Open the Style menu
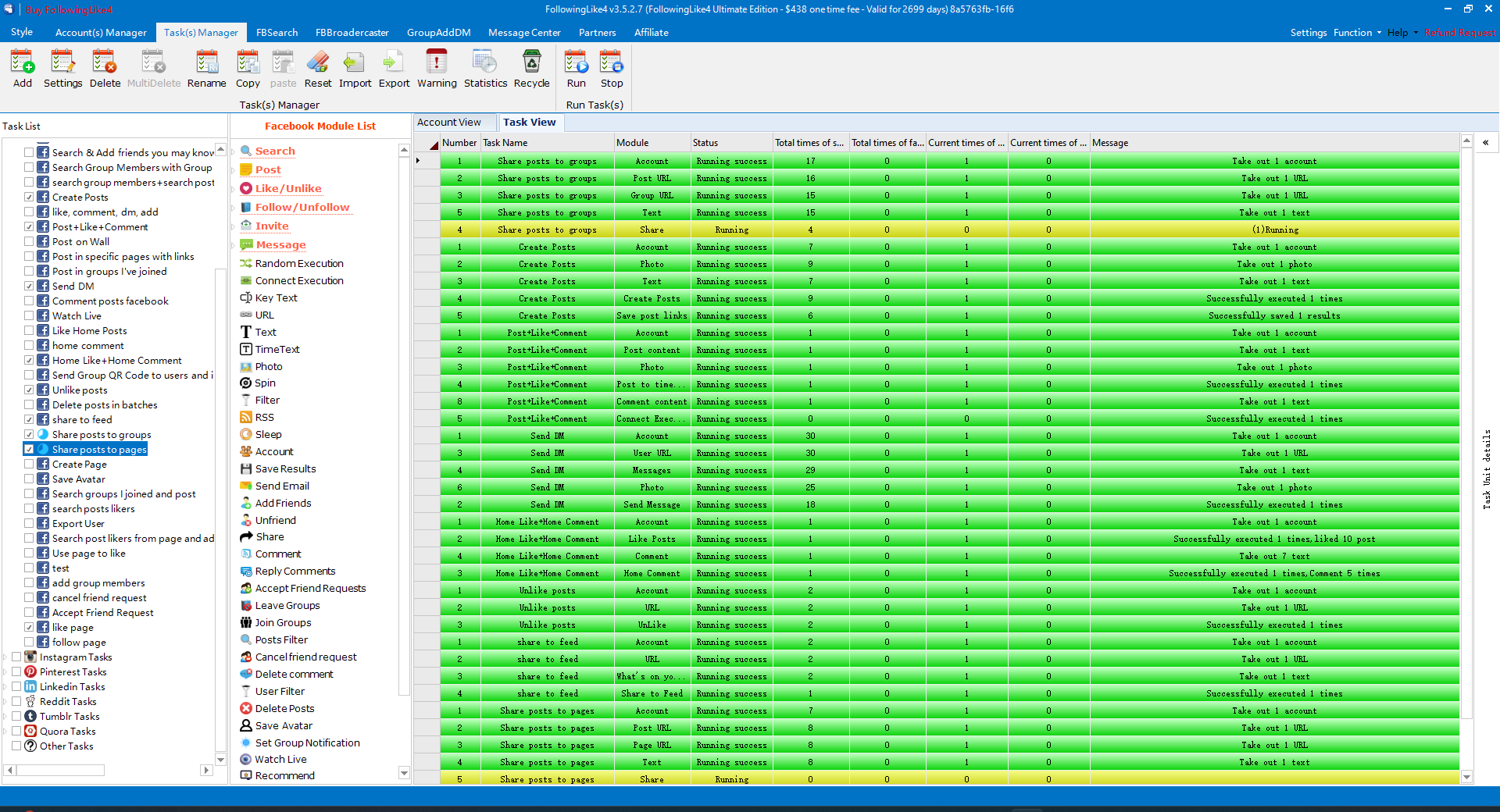 point(22,33)
